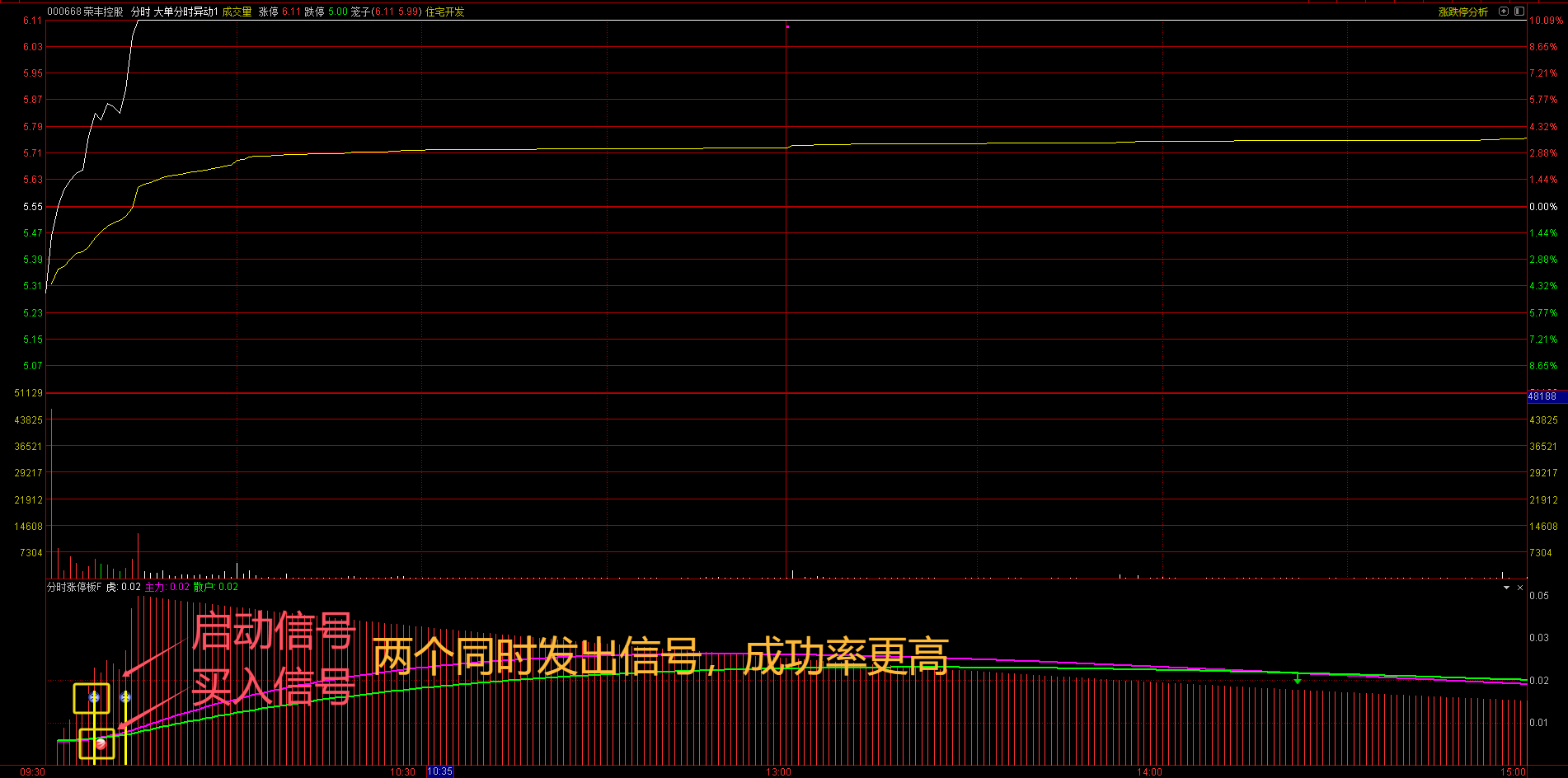Click the 0.05 indicator axis label

[x=1539, y=596]
